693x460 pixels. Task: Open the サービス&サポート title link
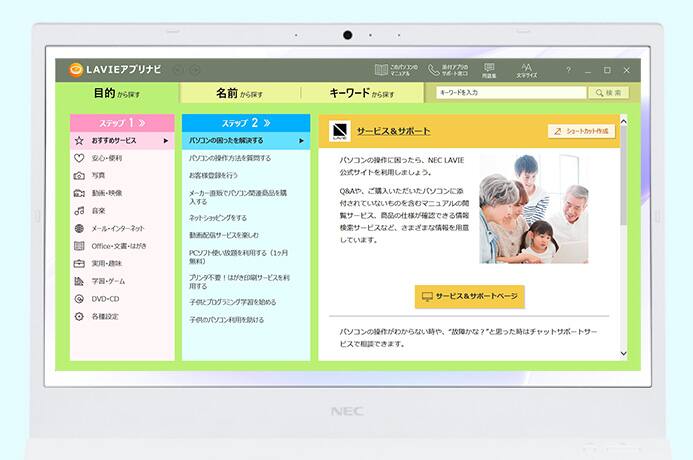393,131
